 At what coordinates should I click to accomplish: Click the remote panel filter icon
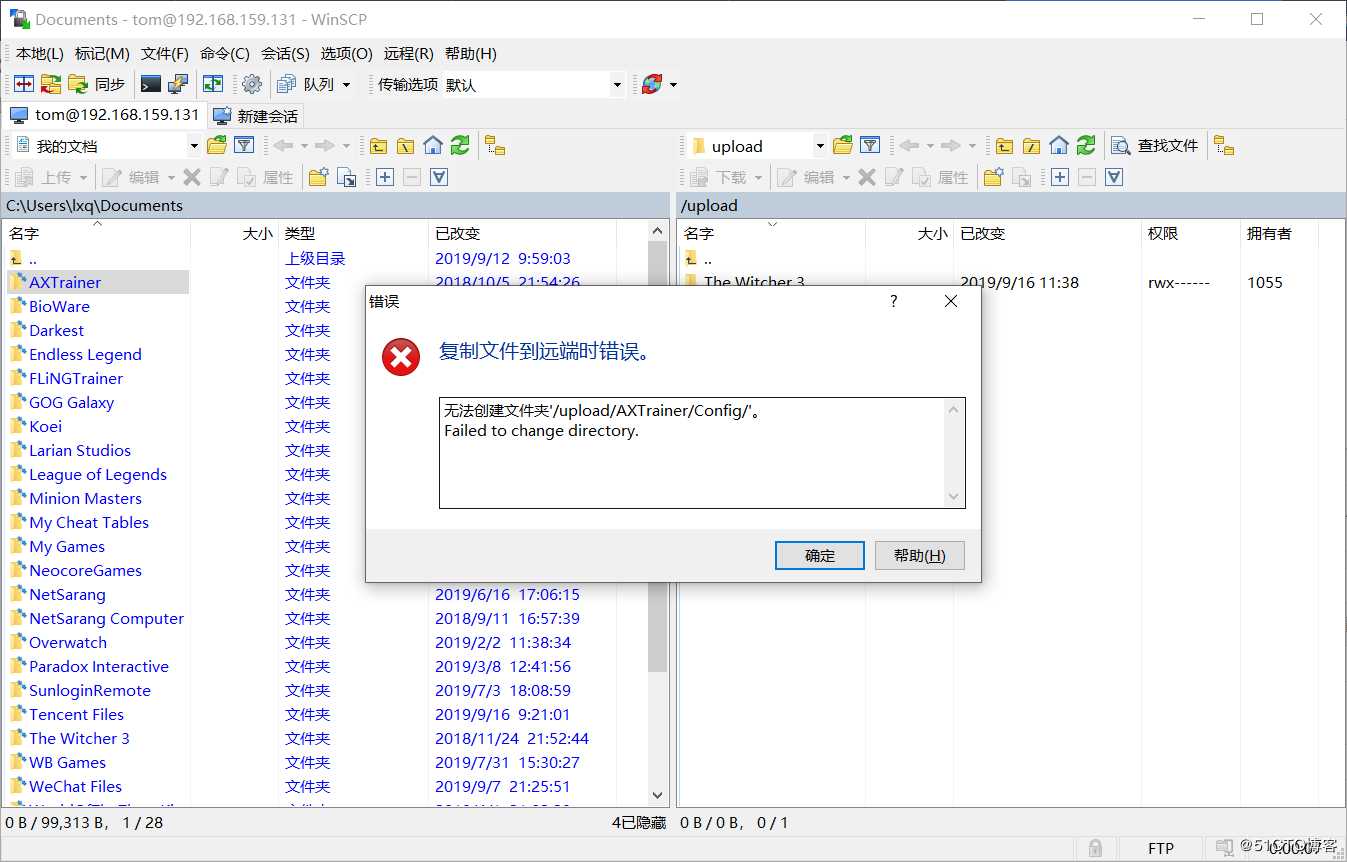(870, 146)
